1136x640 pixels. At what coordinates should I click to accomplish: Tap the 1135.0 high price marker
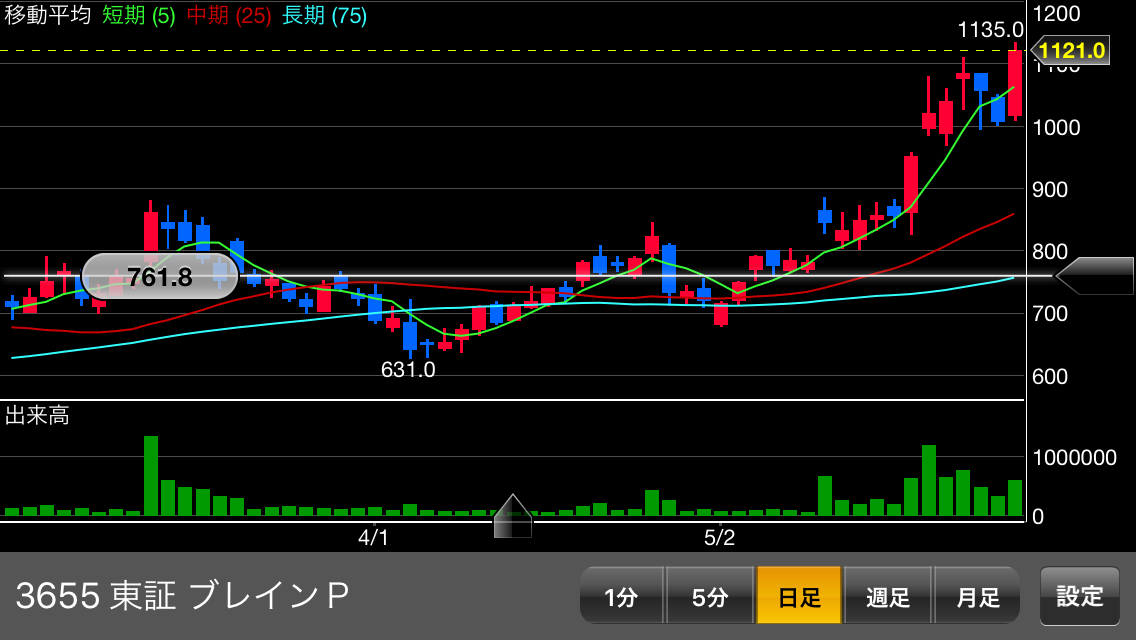coord(990,30)
